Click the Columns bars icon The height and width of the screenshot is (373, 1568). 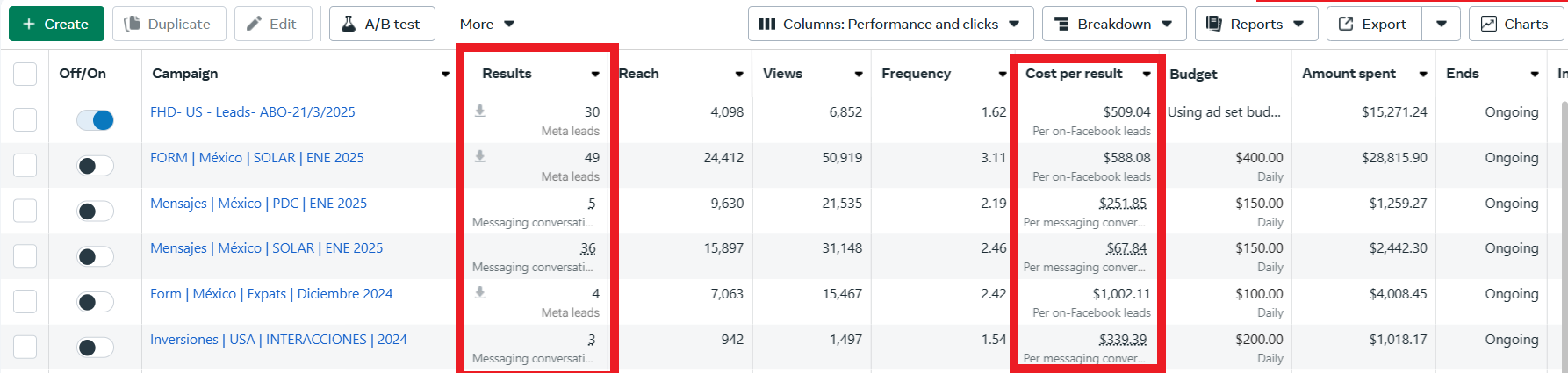[x=766, y=24]
